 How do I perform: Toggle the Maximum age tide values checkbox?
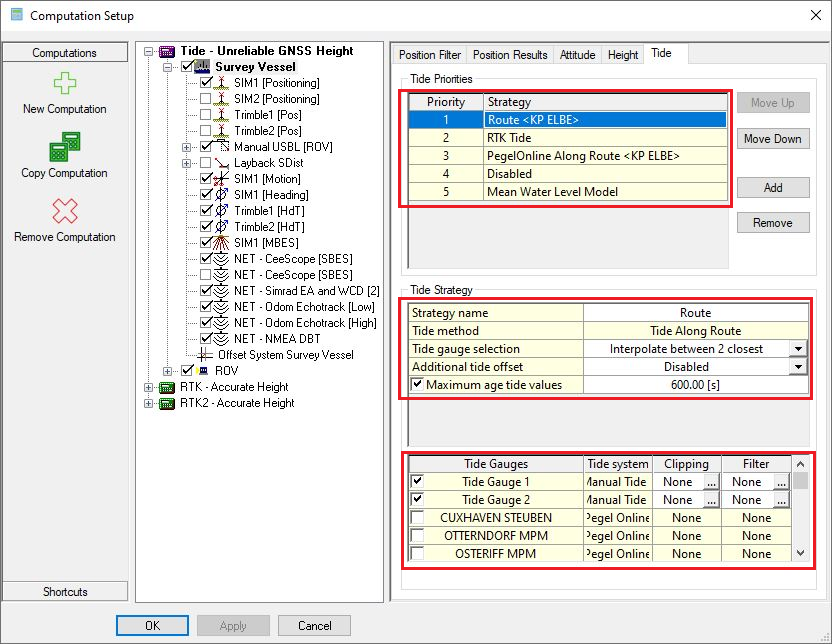point(417,385)
